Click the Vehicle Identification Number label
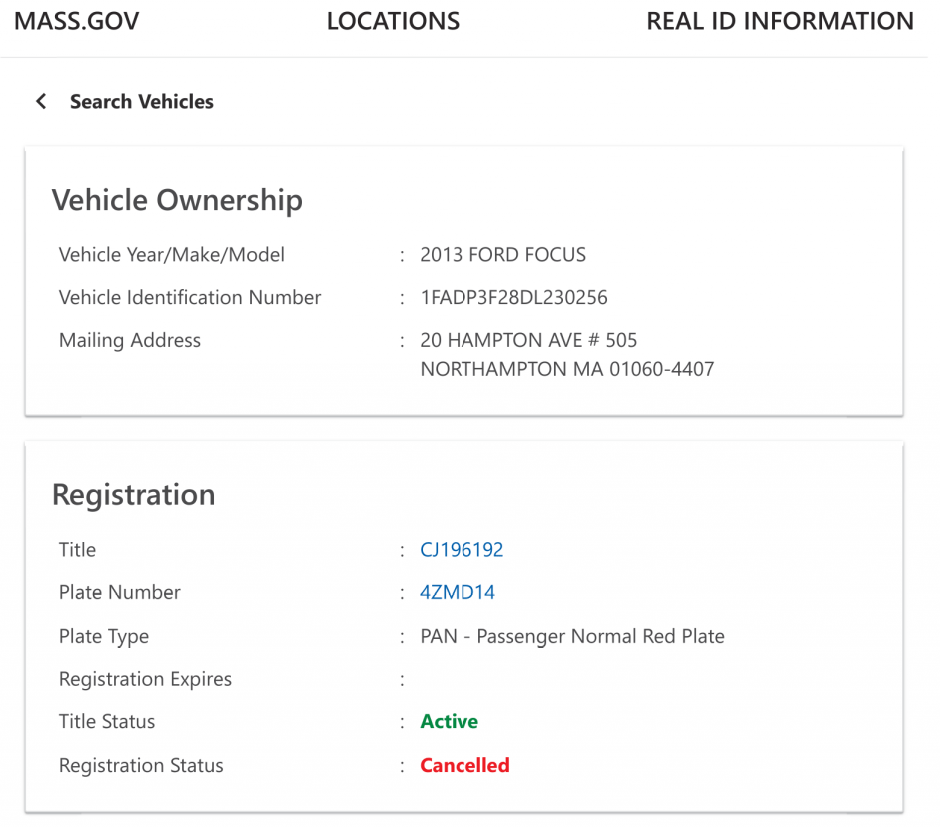 190,298
